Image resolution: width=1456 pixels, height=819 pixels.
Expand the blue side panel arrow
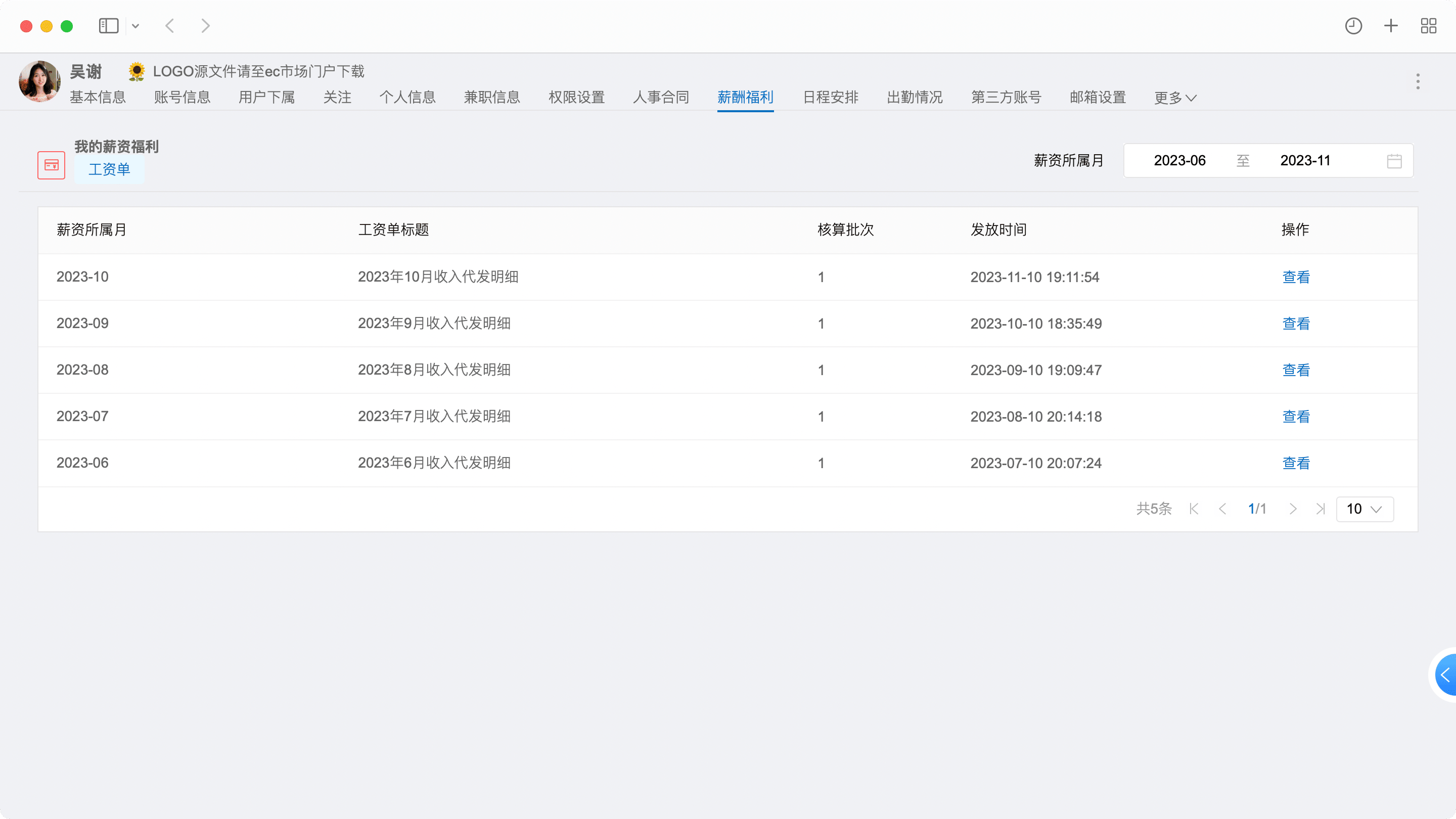tap(1445, 674)
